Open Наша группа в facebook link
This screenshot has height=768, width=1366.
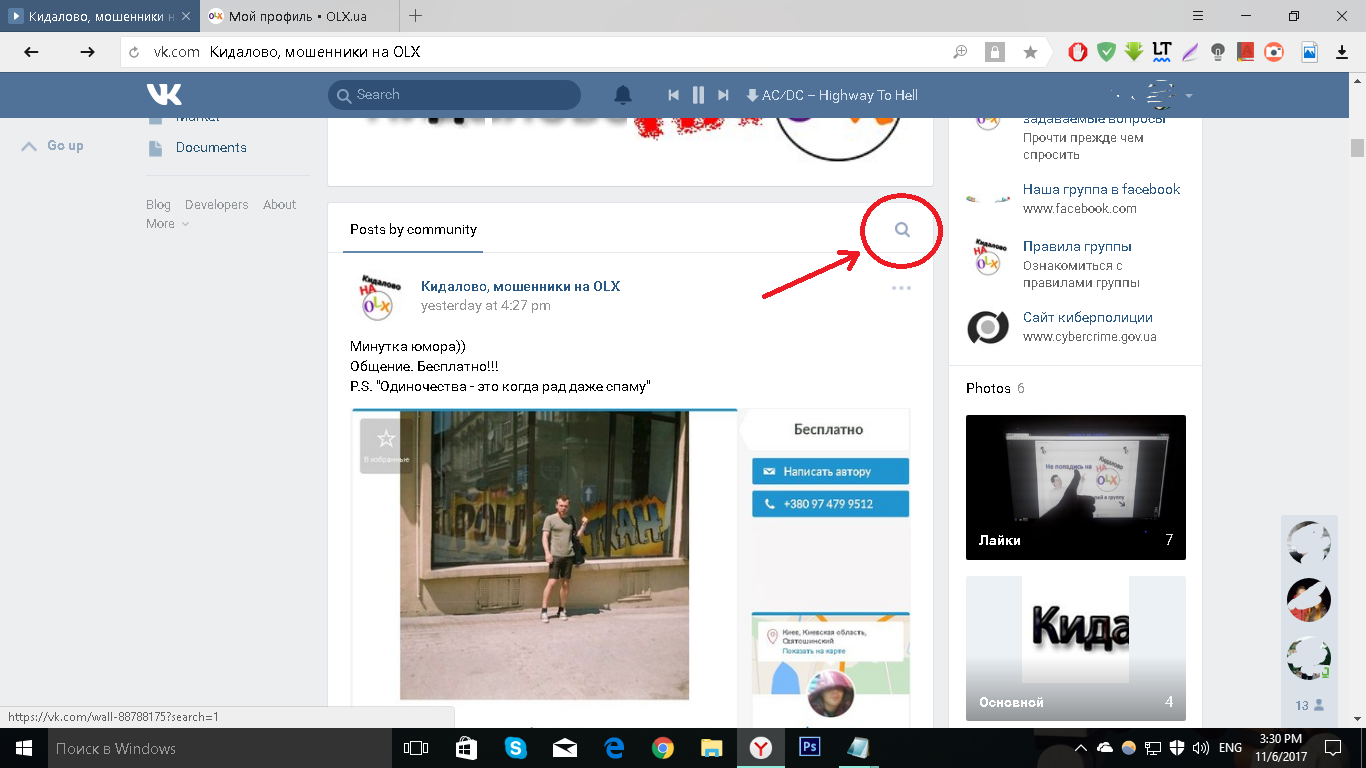[x=1101, y=189]
